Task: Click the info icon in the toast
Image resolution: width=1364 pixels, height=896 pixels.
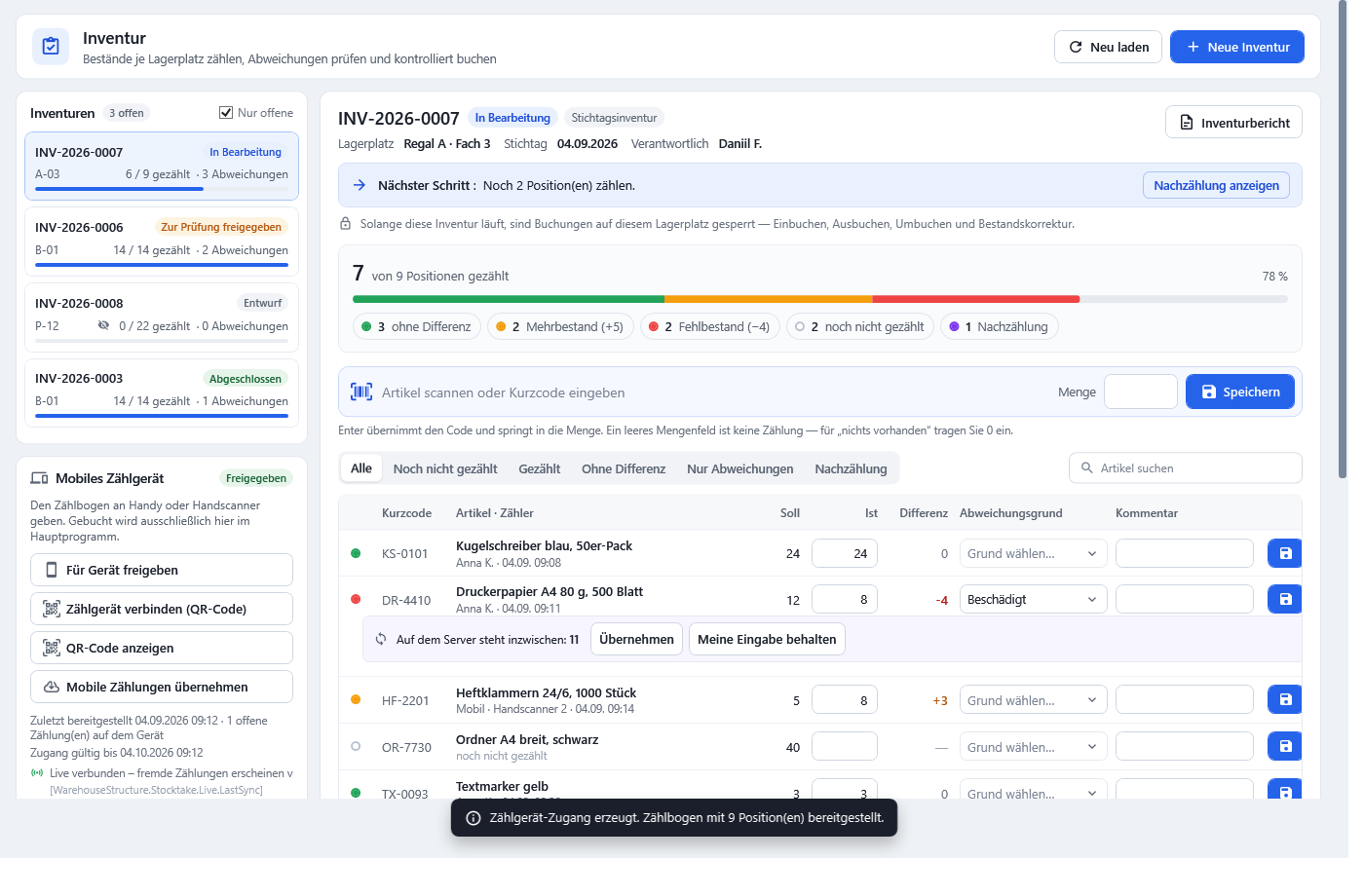Action: click(x=474, y=818)
